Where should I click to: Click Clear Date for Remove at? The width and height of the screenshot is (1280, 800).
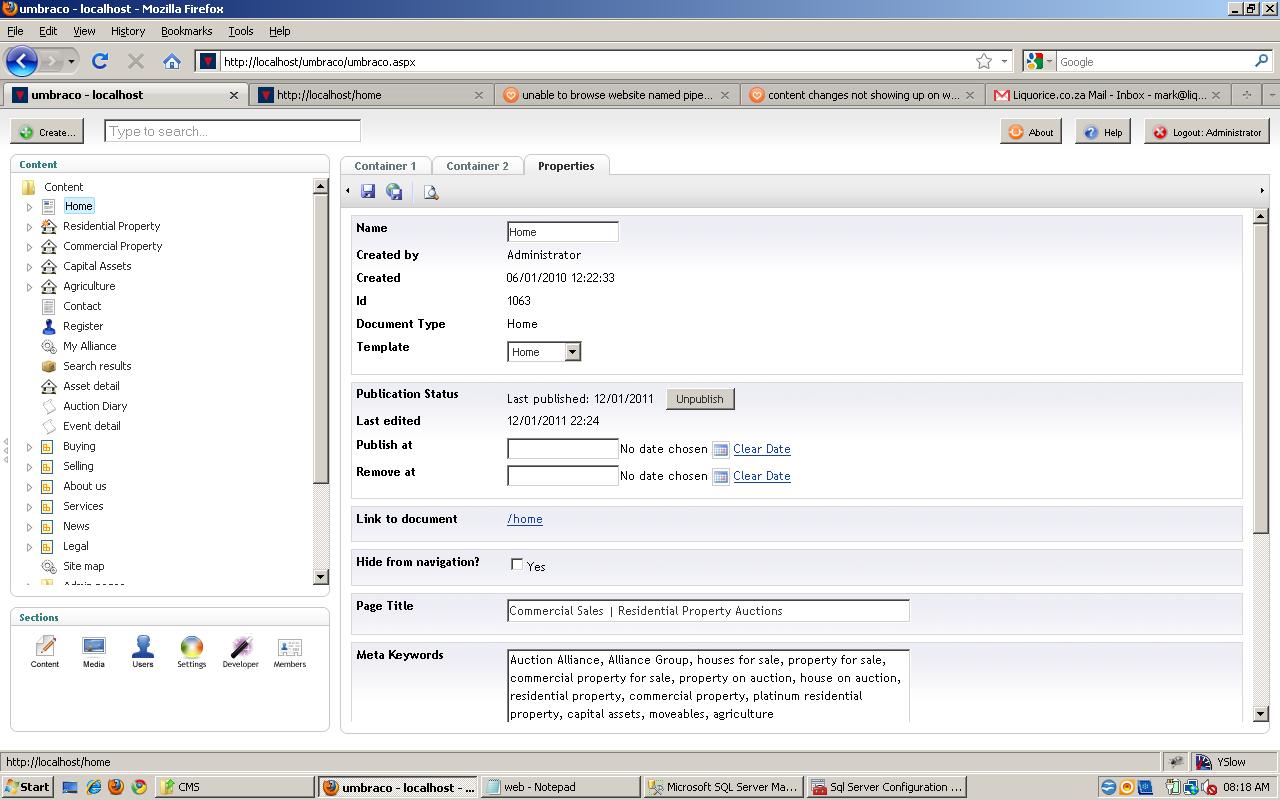pyautogui.click(x=762, y=476)
